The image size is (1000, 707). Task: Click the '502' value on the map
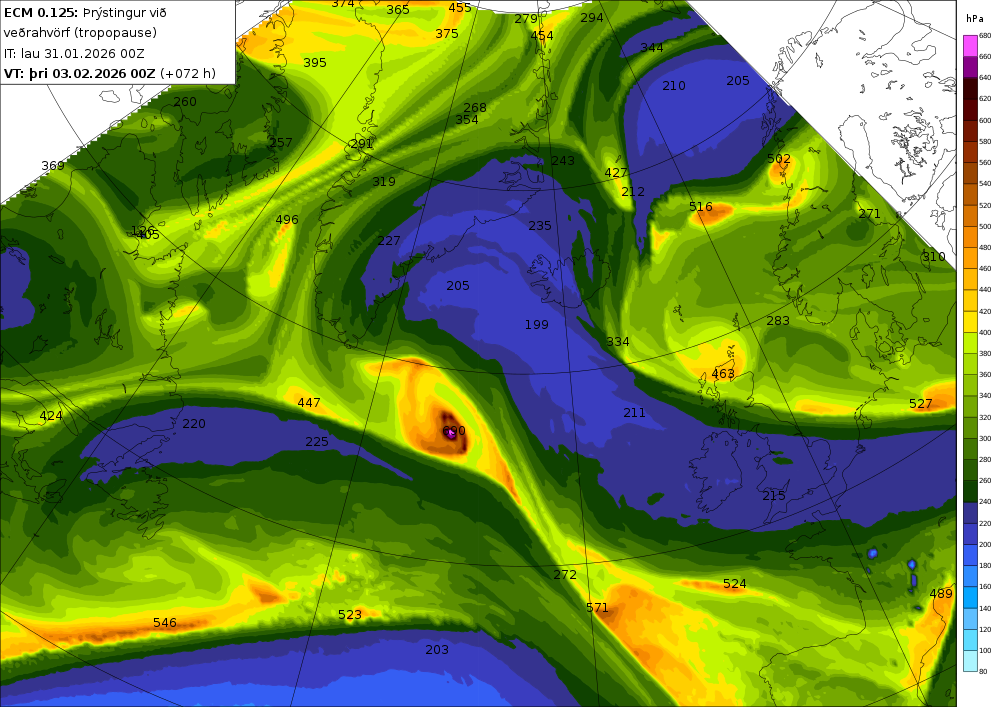click(779, 159)
